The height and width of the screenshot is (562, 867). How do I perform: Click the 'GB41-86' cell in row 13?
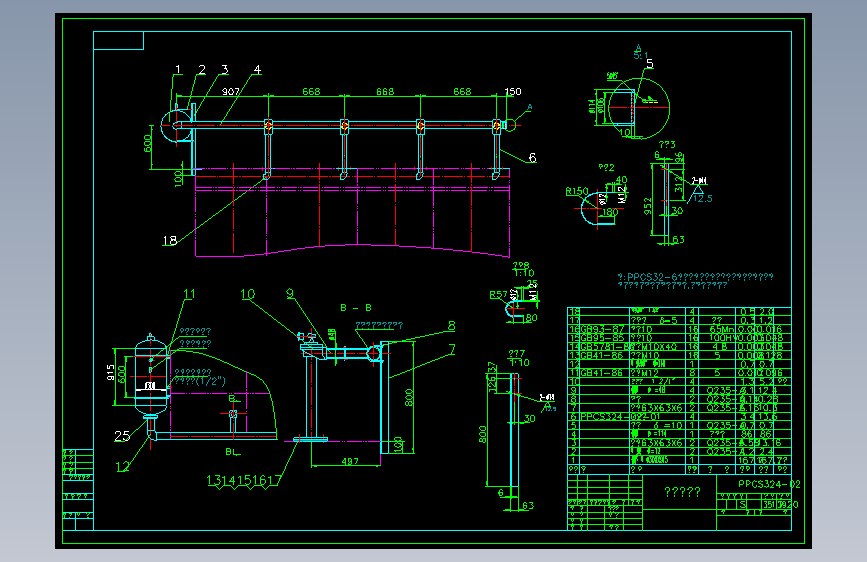point(602,355)
